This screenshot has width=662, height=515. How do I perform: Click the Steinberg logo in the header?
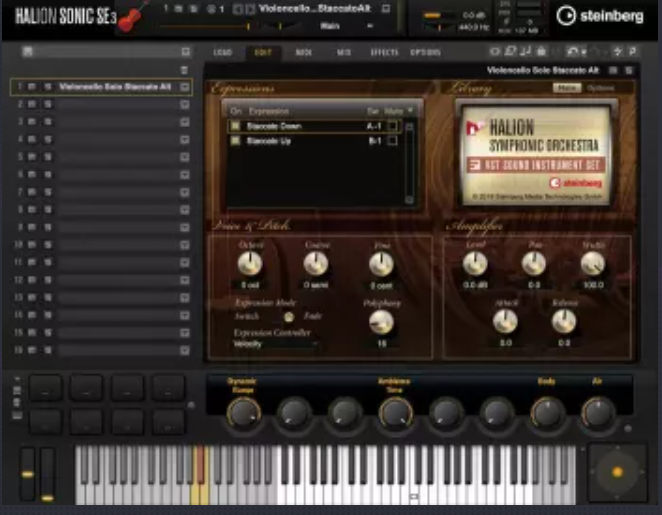click(x=600, y=16)
